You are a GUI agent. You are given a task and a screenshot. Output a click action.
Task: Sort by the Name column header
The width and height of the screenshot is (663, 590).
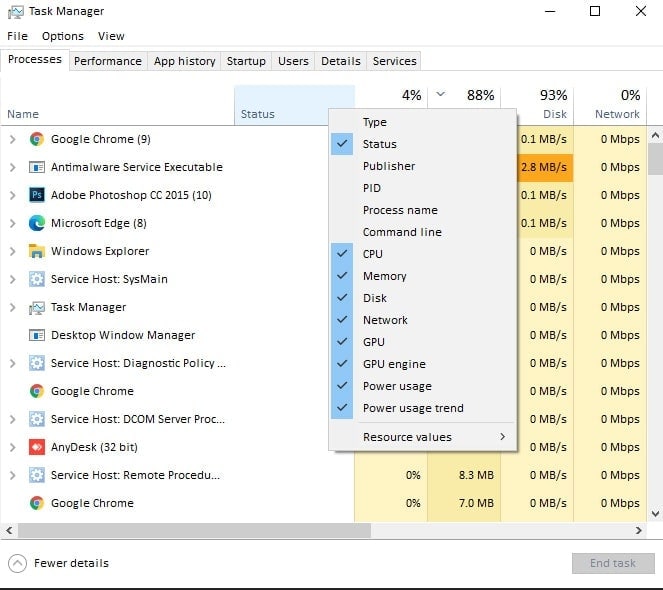(x=117, y=106)
